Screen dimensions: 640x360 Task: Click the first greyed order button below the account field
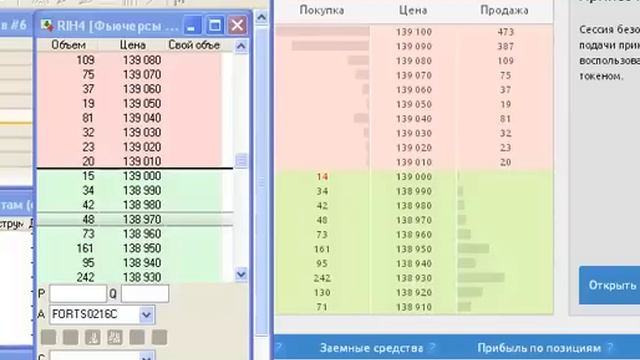click(x=49, y=338)
